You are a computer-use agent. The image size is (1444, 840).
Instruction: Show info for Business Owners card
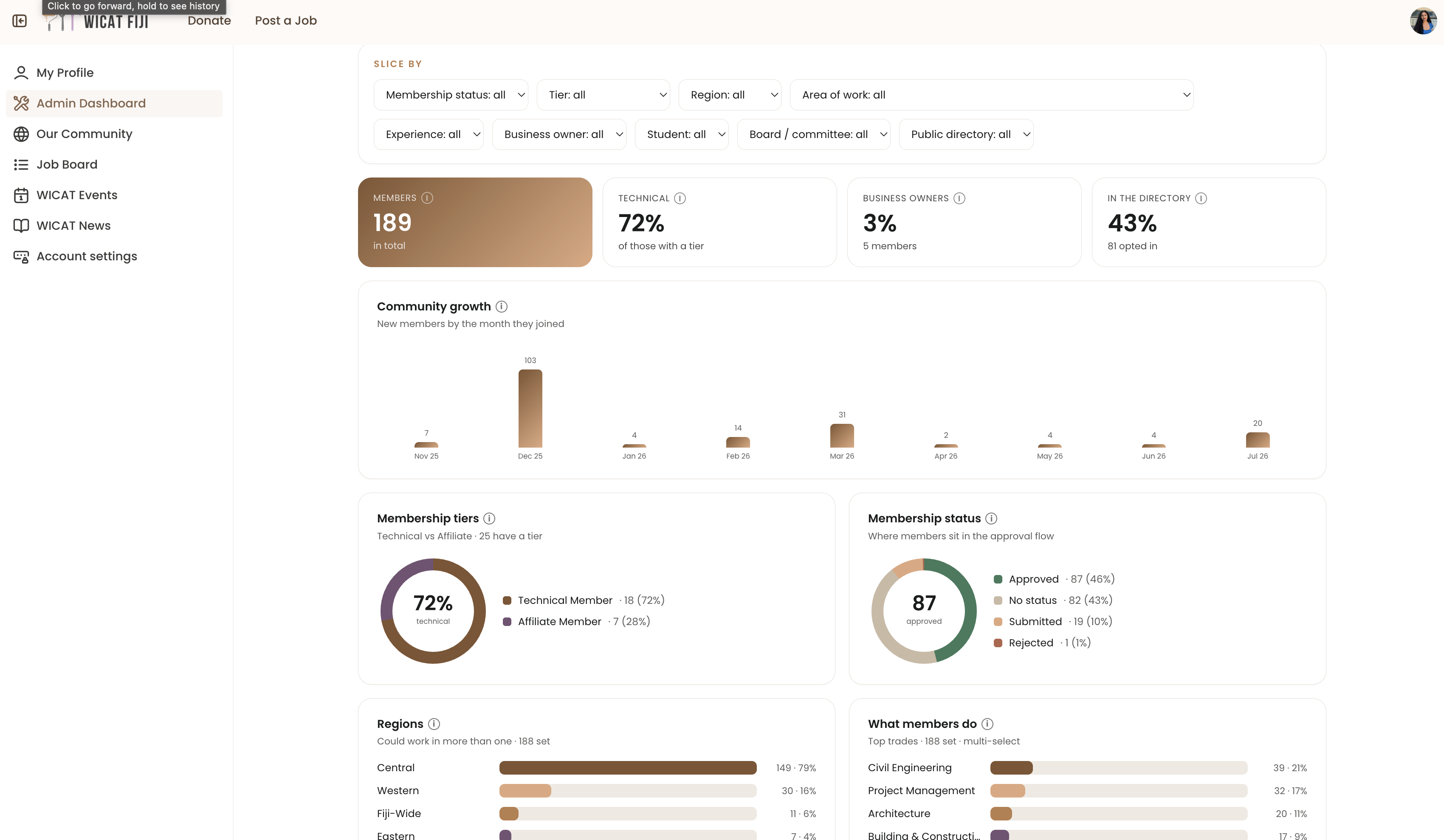tap(959, 198)
